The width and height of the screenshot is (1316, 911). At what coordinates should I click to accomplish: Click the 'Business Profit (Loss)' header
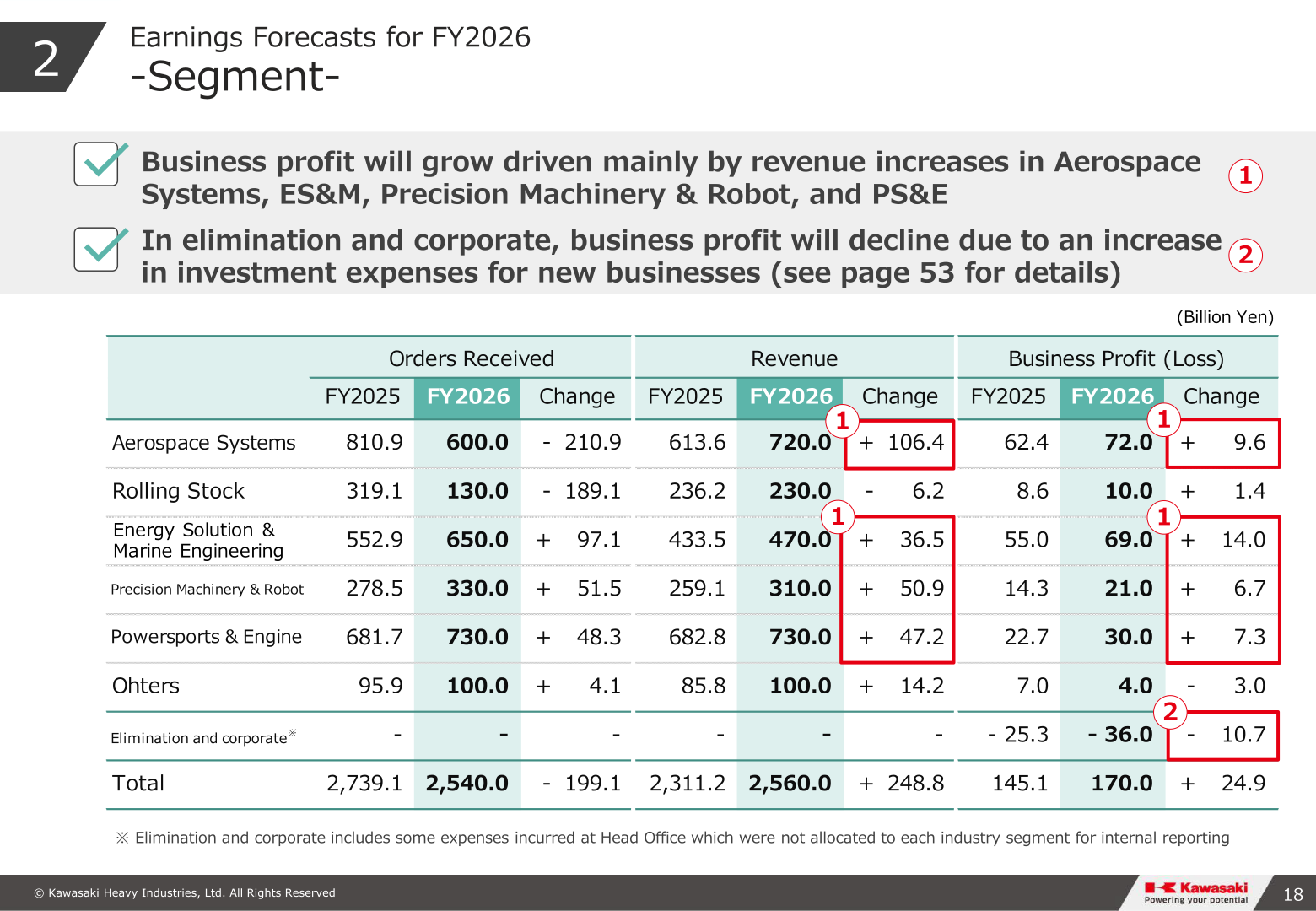click(x=1116, y=358)
